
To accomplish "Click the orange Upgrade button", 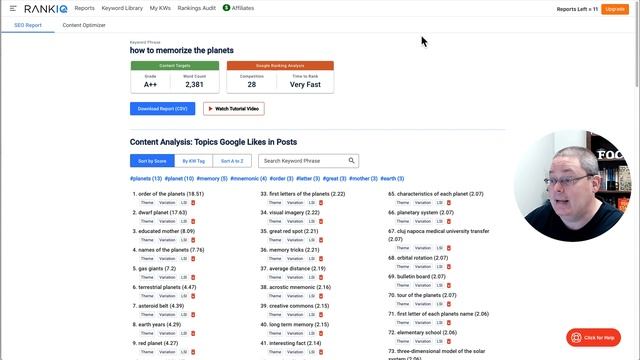I will [615, 9].
